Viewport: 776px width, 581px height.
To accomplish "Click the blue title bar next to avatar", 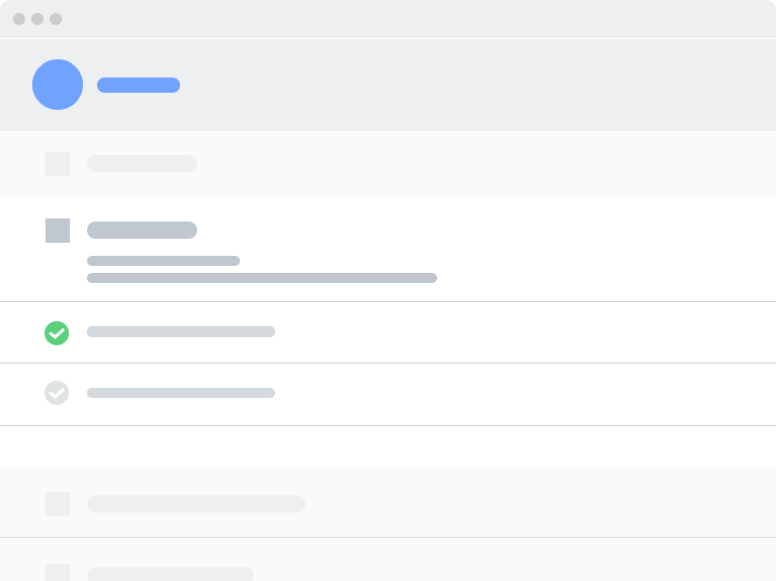I will 138,85.
